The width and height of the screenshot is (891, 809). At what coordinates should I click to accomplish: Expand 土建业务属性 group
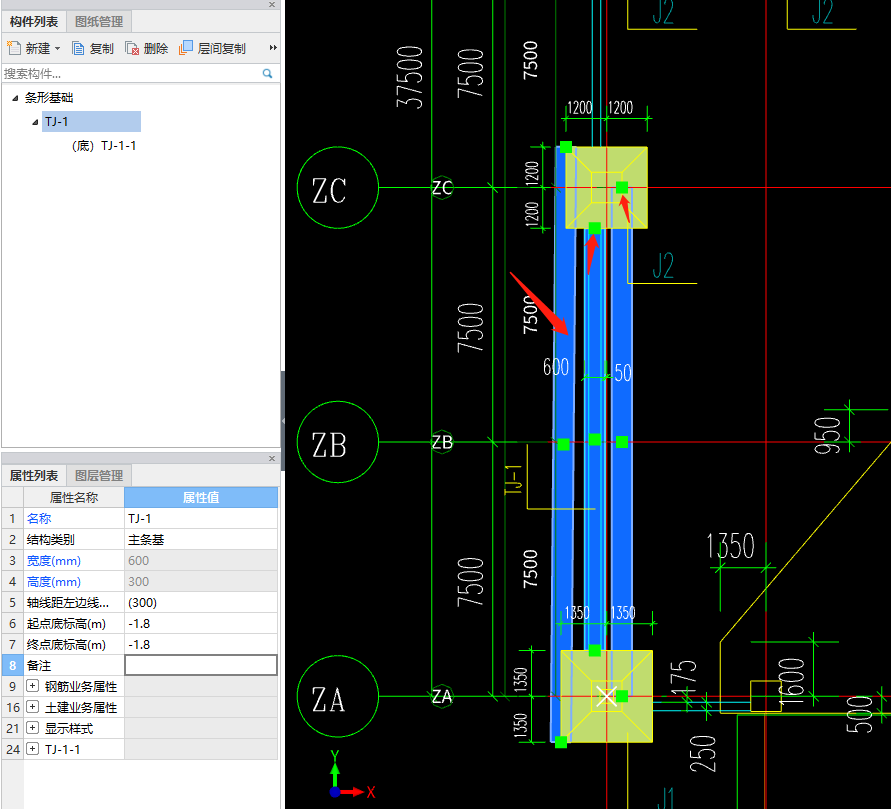pos(33,707)
